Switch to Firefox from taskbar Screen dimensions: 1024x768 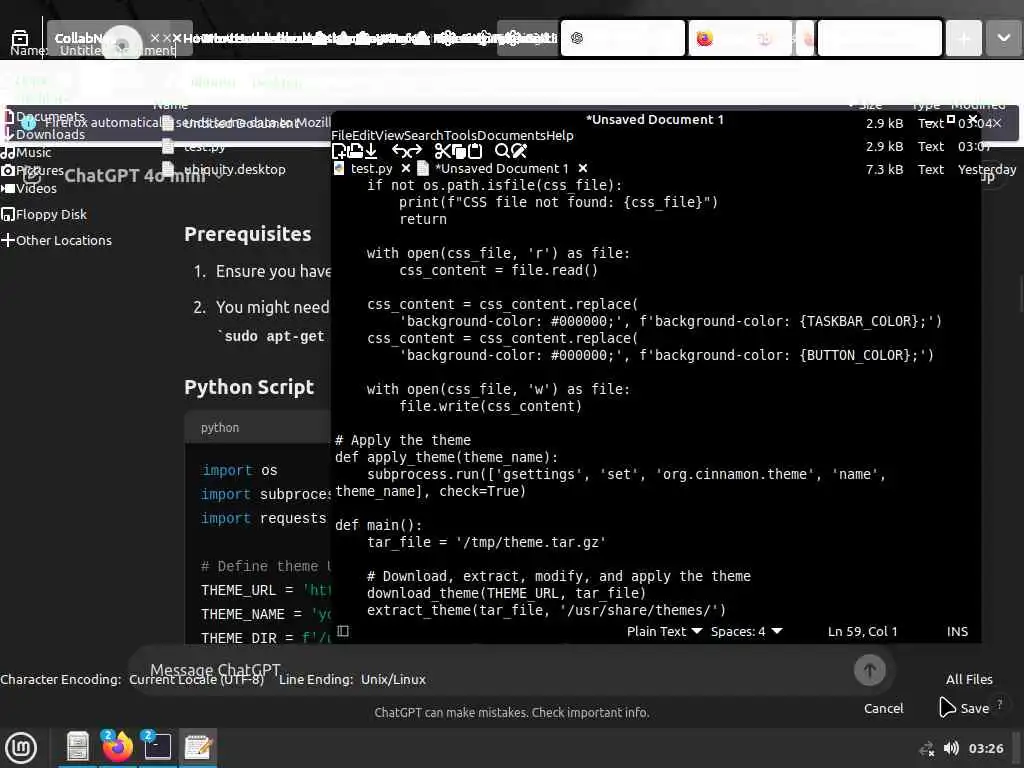coord(118,746)
